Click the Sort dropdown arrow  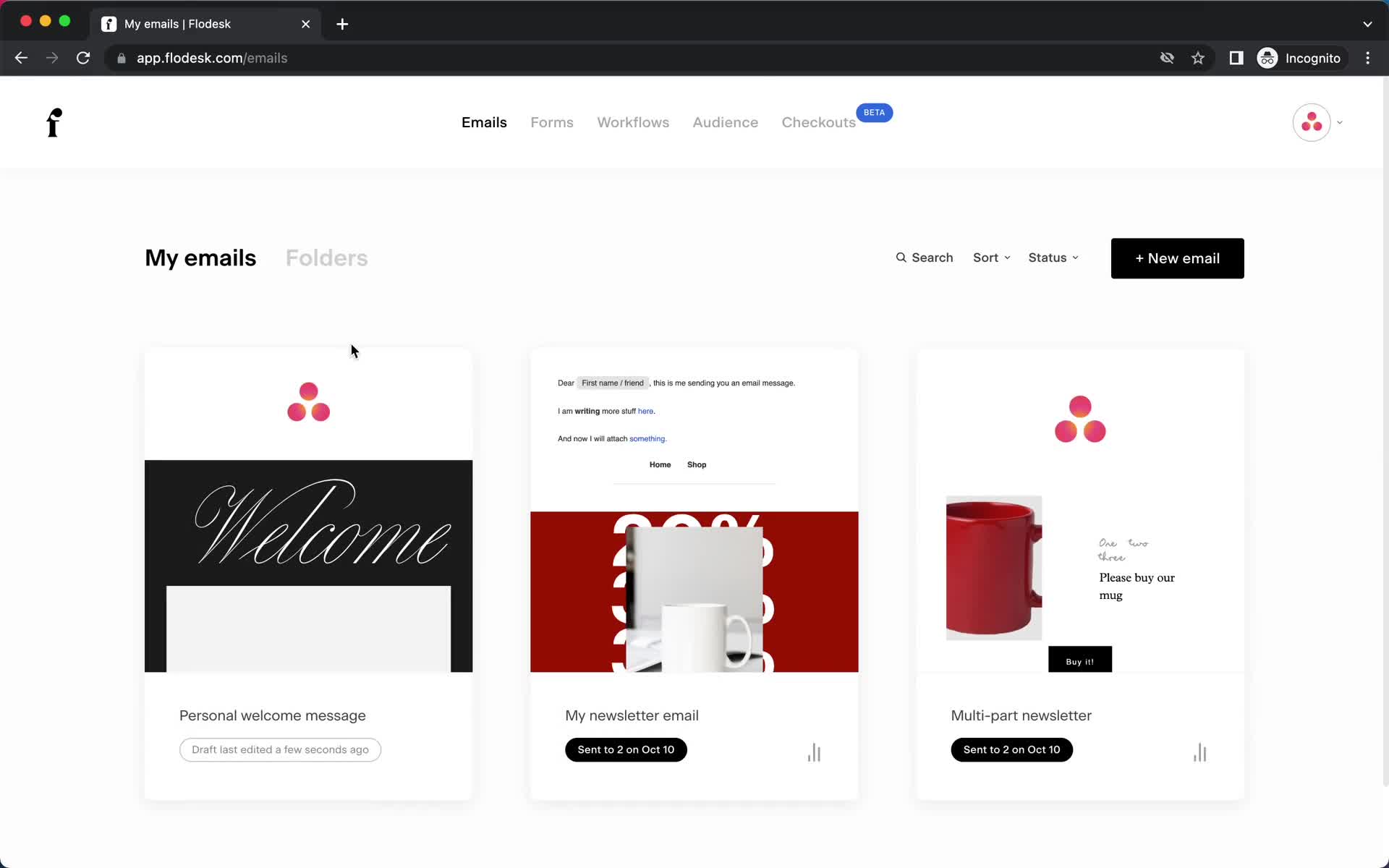tap(1007, 258)
